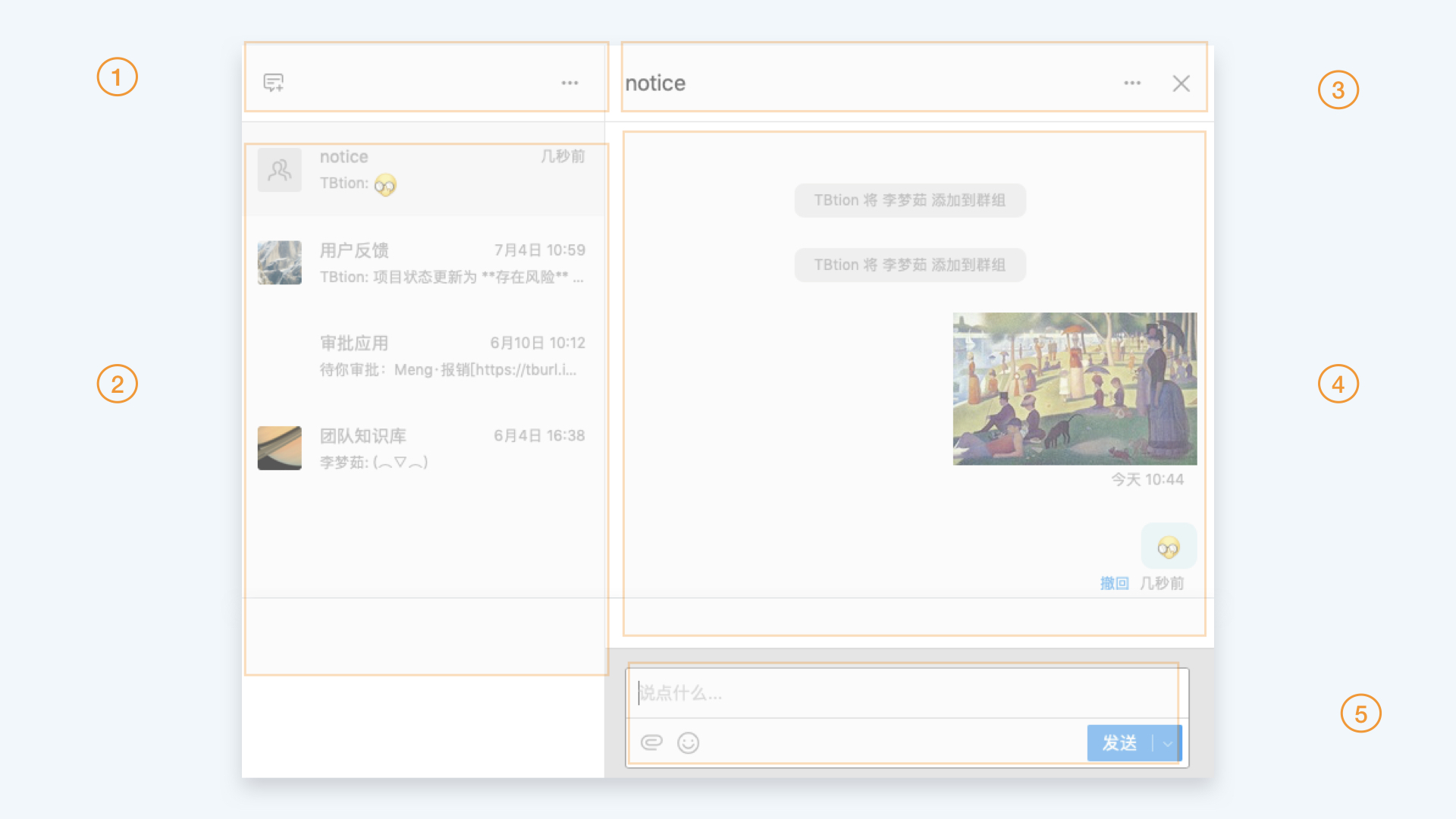Click the 6月4日 16:38 timestamp
This screenshot has height=819, width=1456.
click(x=539, y=435)
